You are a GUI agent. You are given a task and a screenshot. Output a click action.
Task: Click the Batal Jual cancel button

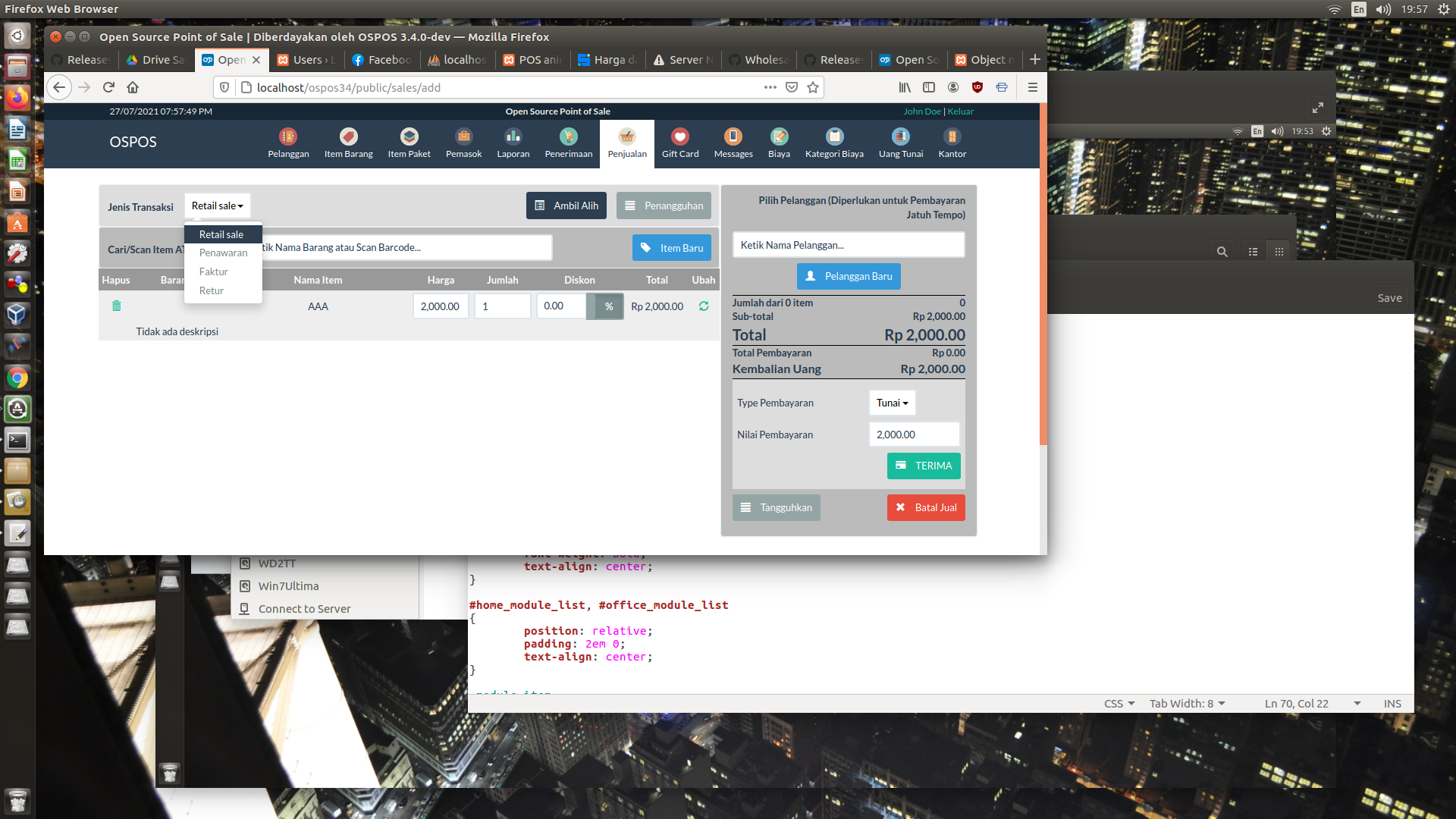tap(926, 507)
